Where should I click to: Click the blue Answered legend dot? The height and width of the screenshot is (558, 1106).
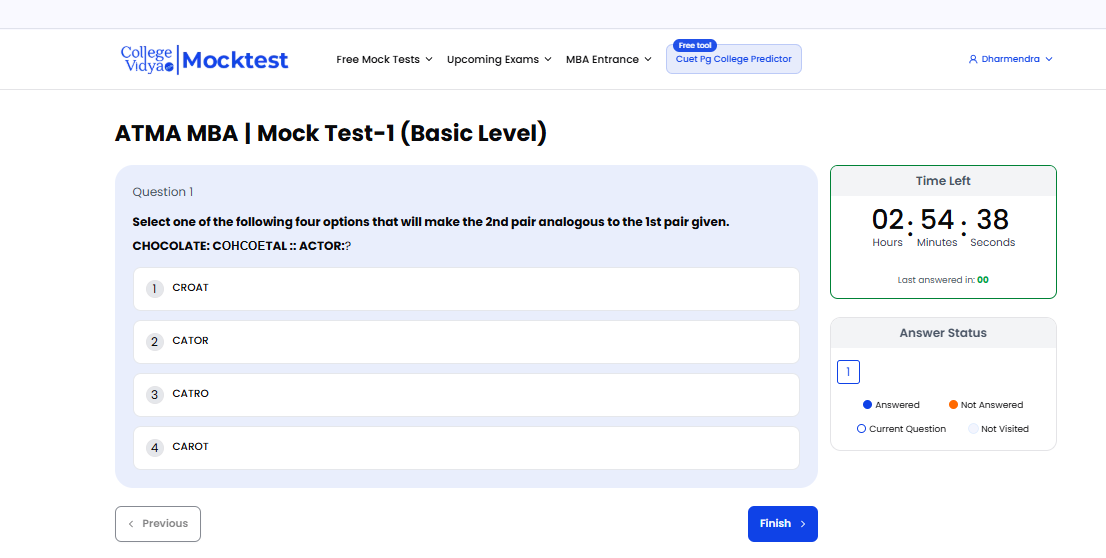click(867, 405)
